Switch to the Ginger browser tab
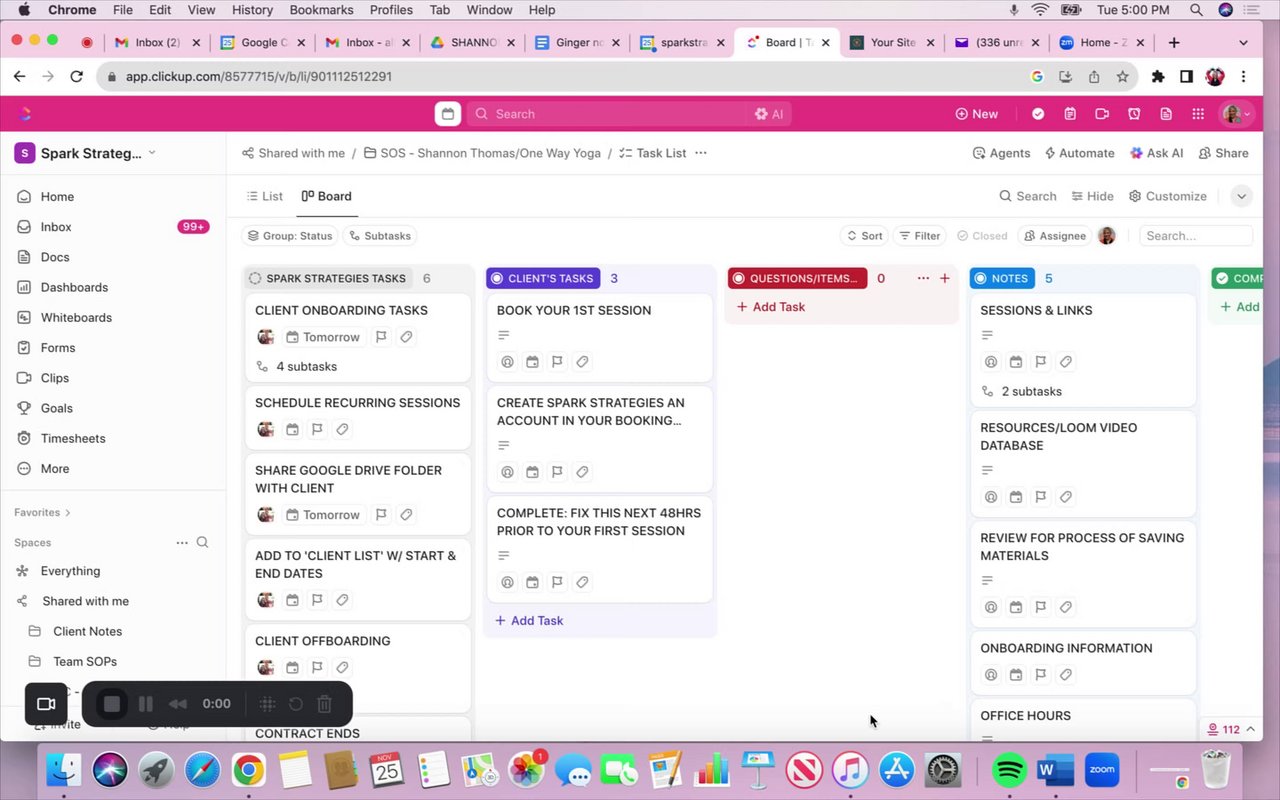Image resolution: width=1280 pixels, height=800 pixels. (x=577, y=43)
